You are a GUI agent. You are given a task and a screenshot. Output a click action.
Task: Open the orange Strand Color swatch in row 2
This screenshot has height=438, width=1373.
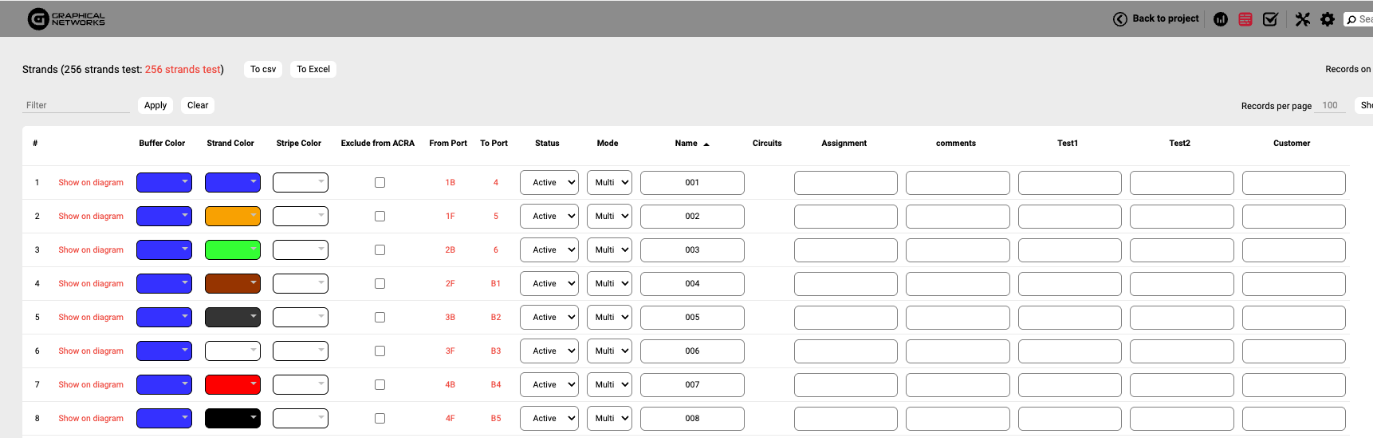[232, 216]
